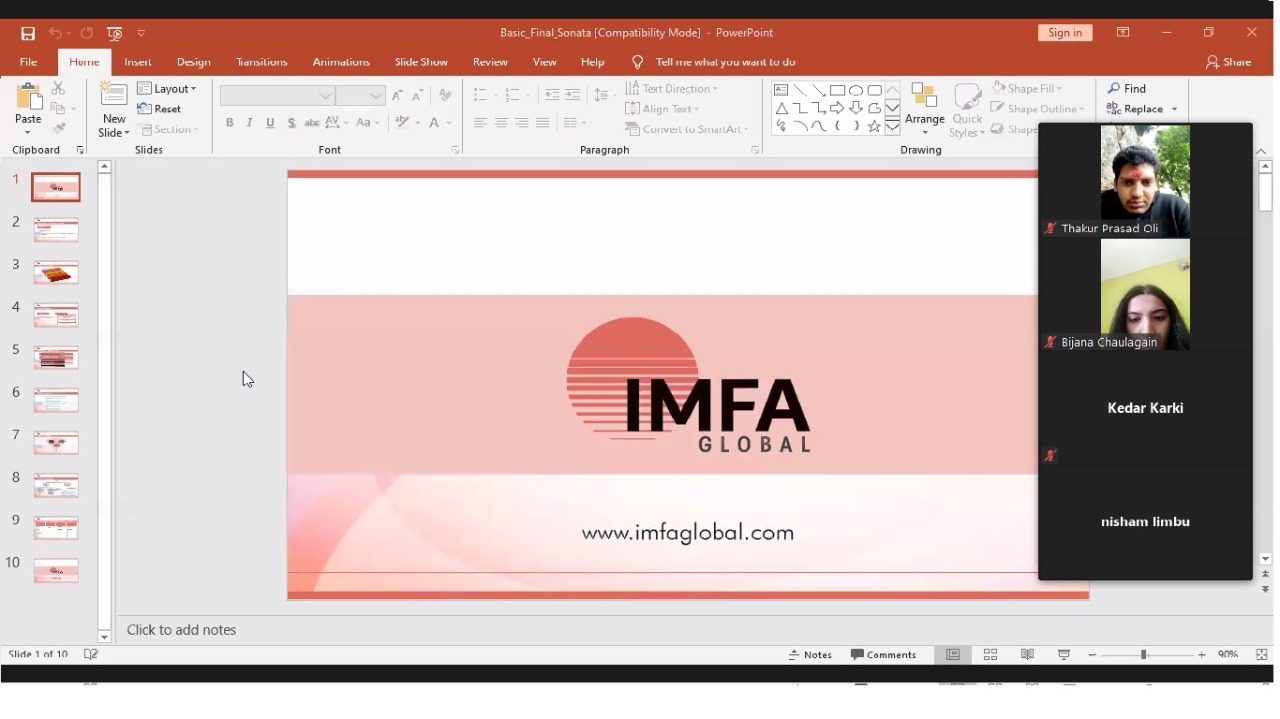The image size is (1280, 719).
Task: Click Clear All Formatting icon
Action: point(445,96)
